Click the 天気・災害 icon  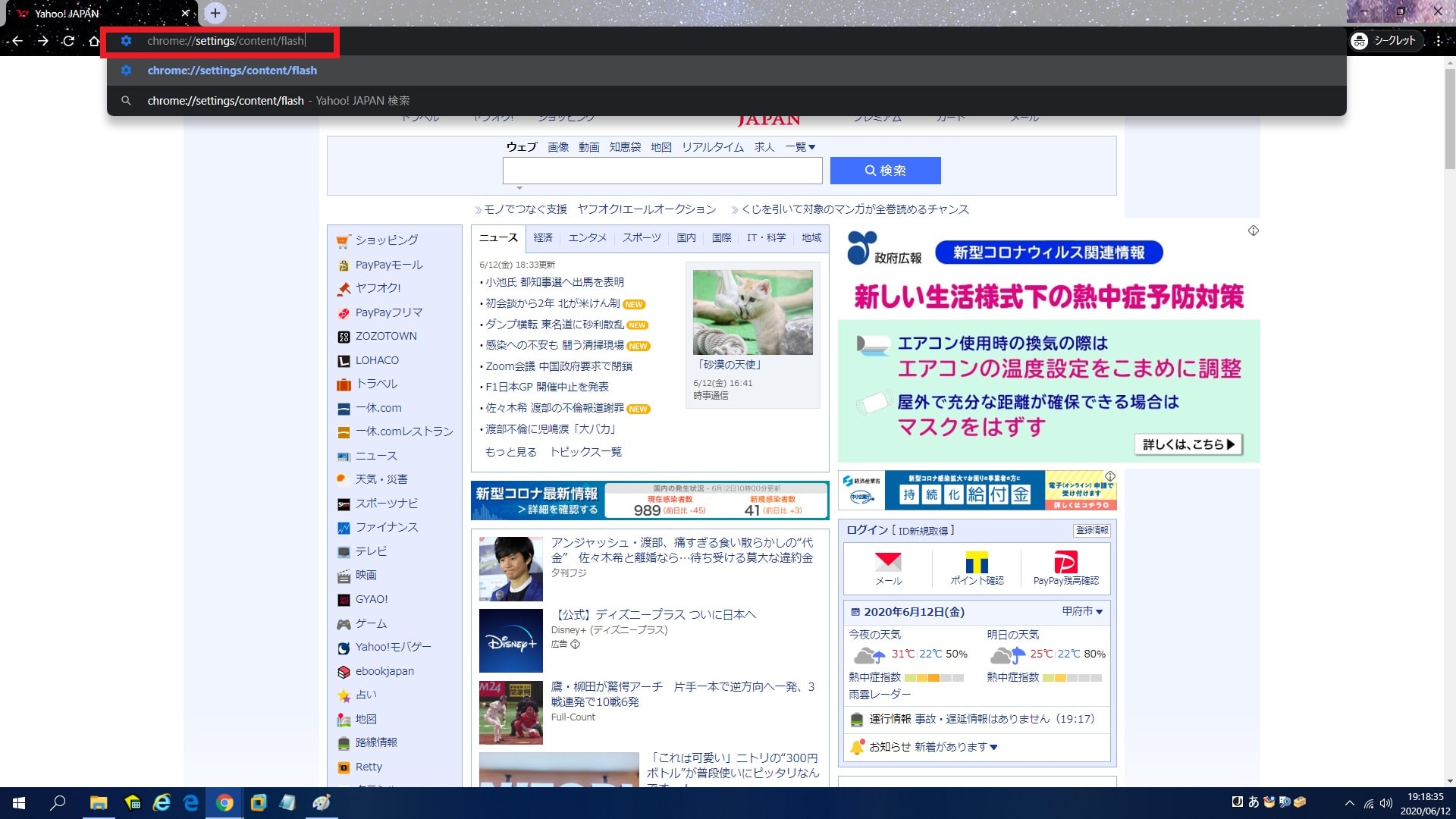click(x=342, y=479)
